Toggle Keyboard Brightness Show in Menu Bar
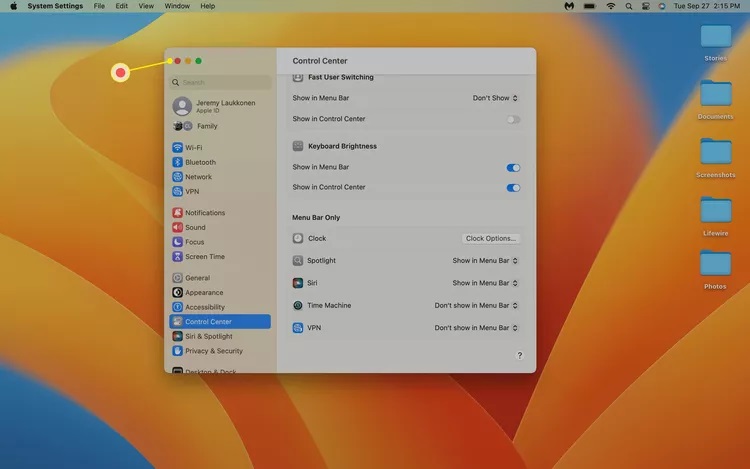 click(x=513, y=167)
